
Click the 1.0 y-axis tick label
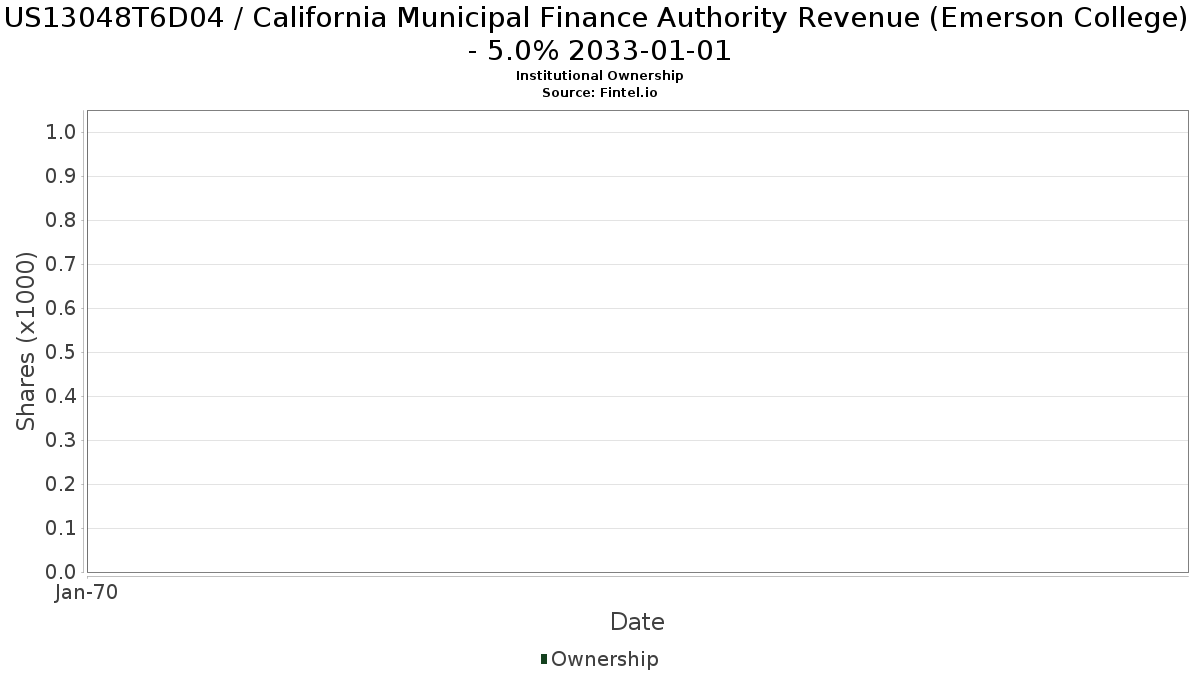pyautogui.click(x=61, y=133)
